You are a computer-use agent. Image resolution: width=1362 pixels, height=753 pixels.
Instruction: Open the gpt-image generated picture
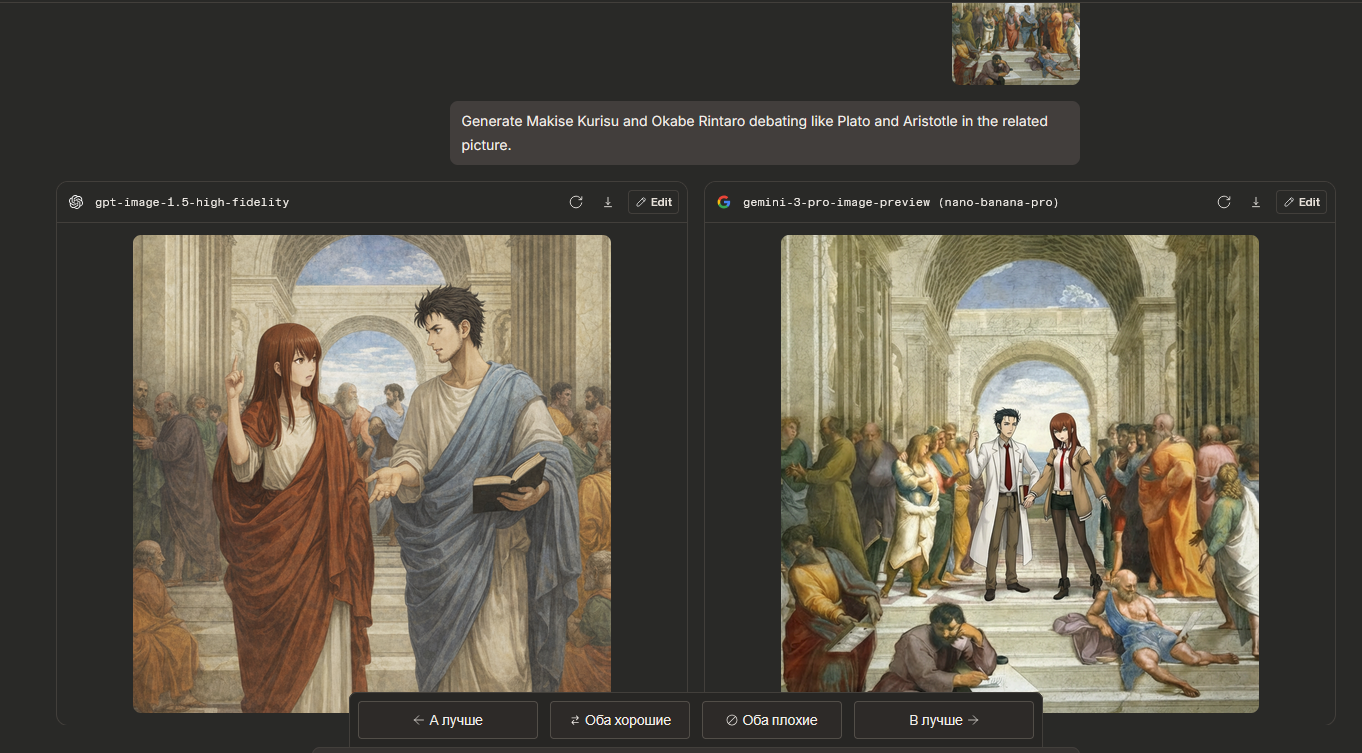pos(372,474)
